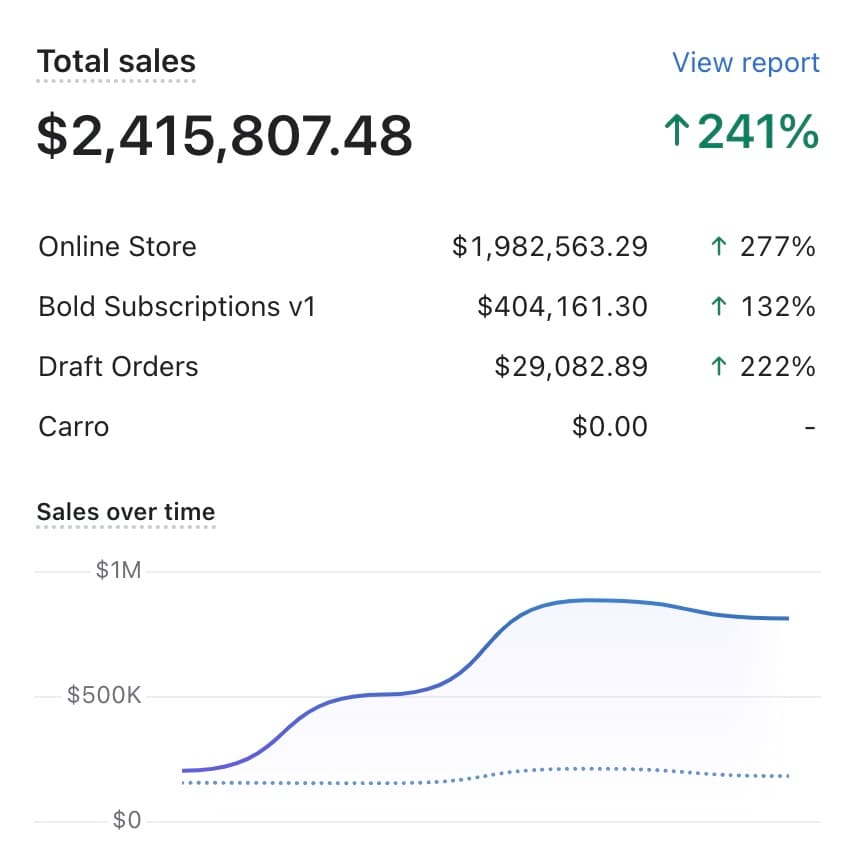The image size is (852, 846).
Task: Click the $29,082.89 Draft Orders amount
Action: [571, 367]
